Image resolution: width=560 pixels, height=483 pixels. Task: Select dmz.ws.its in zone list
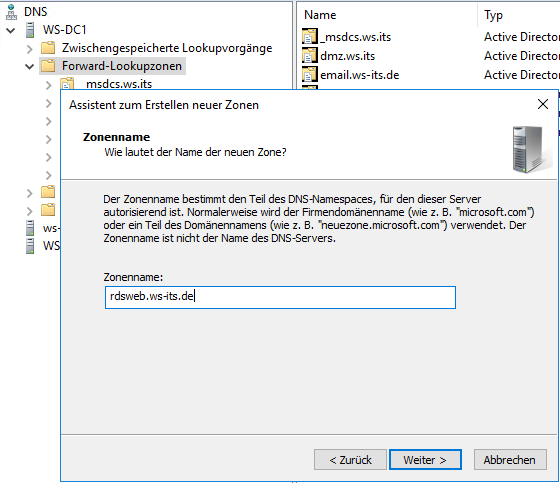coord(348,56)
